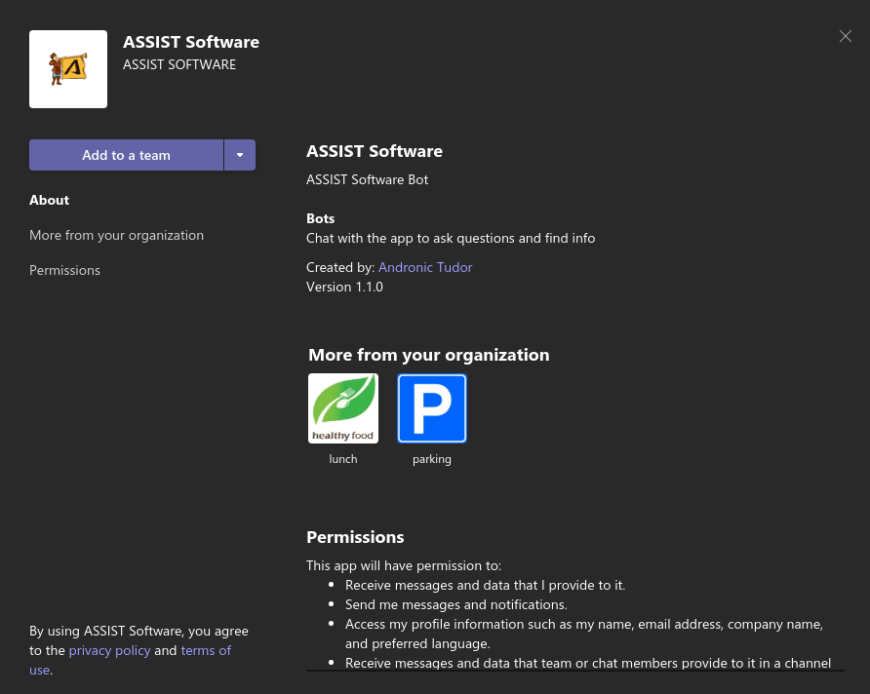
Task: Close the ASSIST Software app dialog
Action: coord(845,36)
